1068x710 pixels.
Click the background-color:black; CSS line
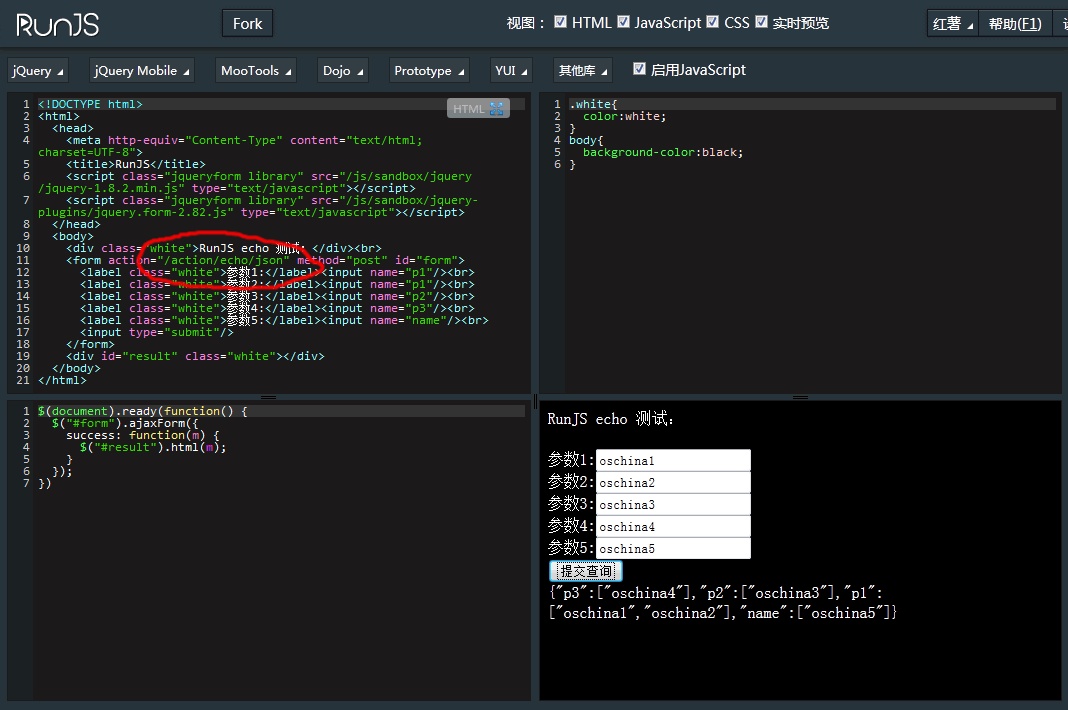(x=663, y=152)
